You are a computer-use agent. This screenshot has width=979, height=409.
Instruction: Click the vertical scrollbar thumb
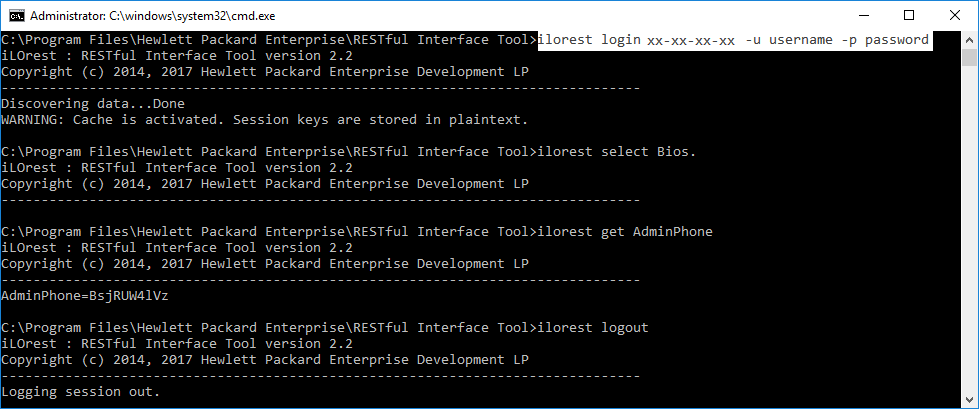[x=969, y=57]
